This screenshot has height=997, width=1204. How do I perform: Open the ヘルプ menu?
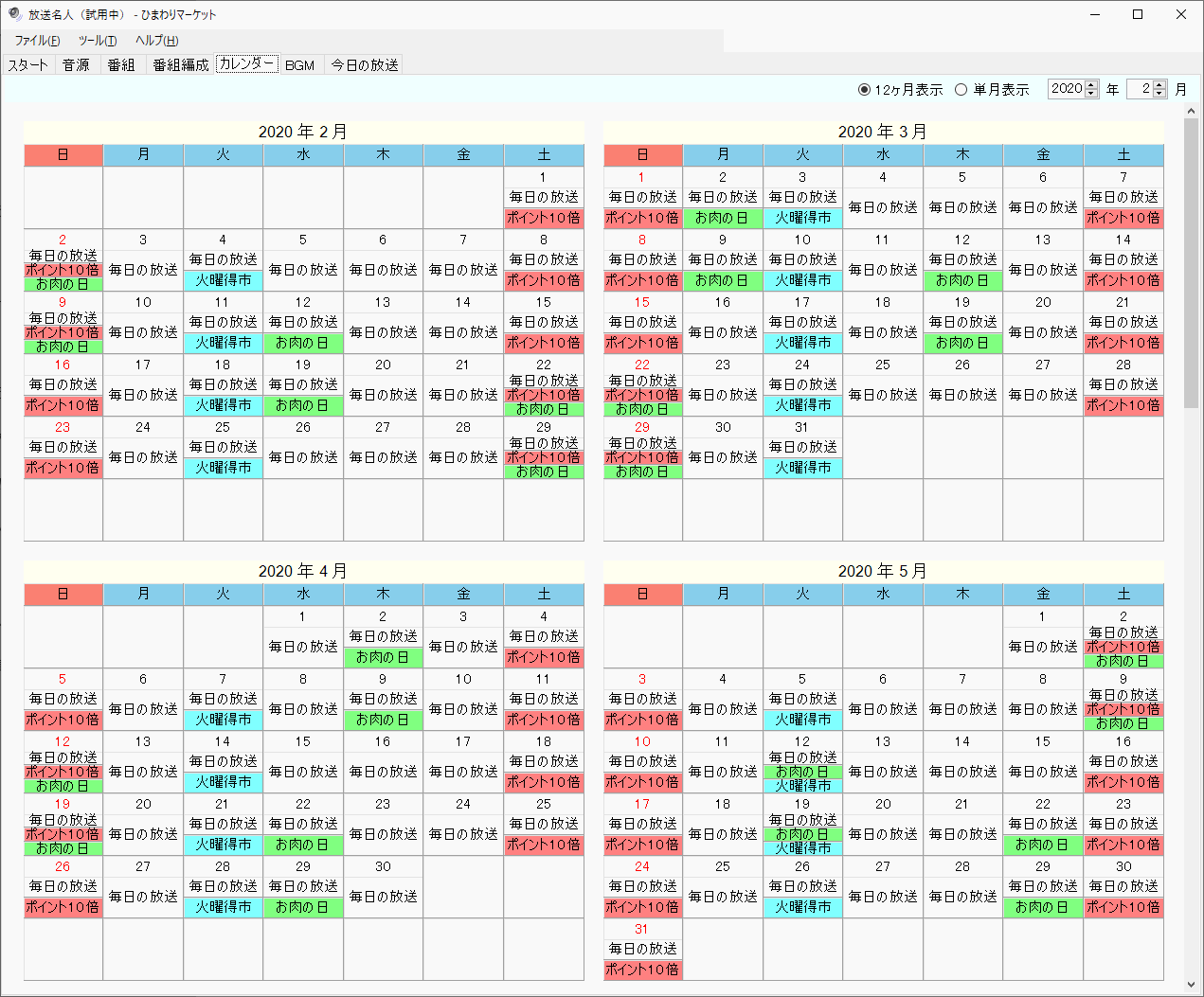tap(156, 41)
